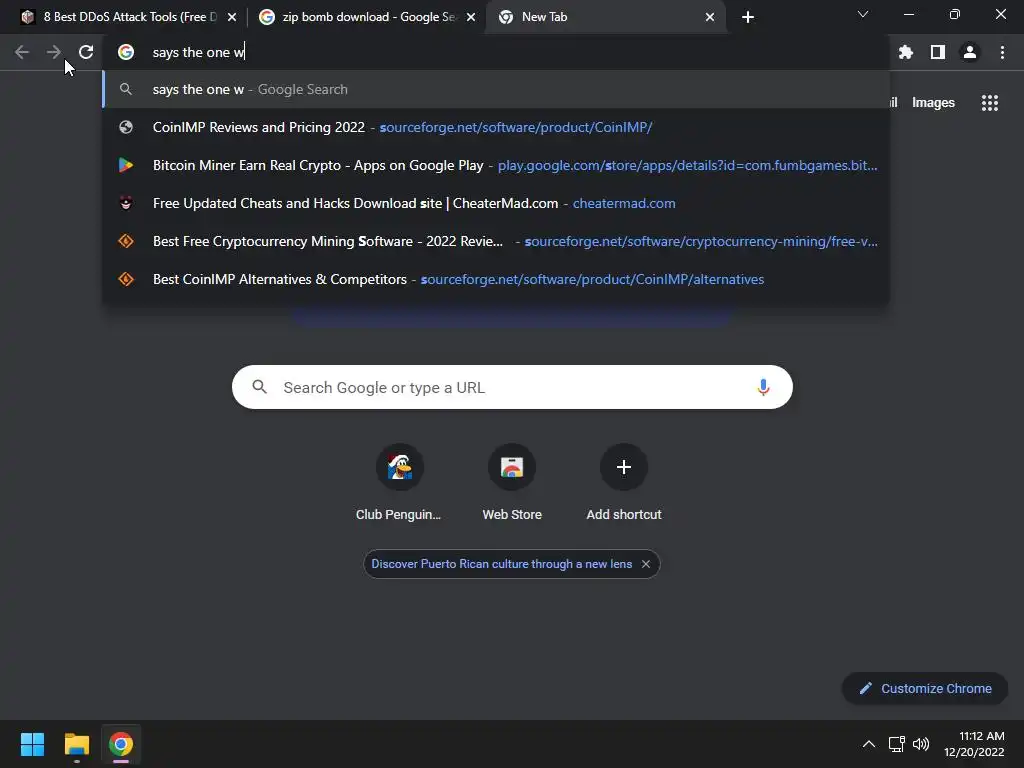Viewport: 1024px width, 768px height.
Task: Choose CheaterMad.com Cheats and Hacks suggestion
Action: tap(496, 203)
